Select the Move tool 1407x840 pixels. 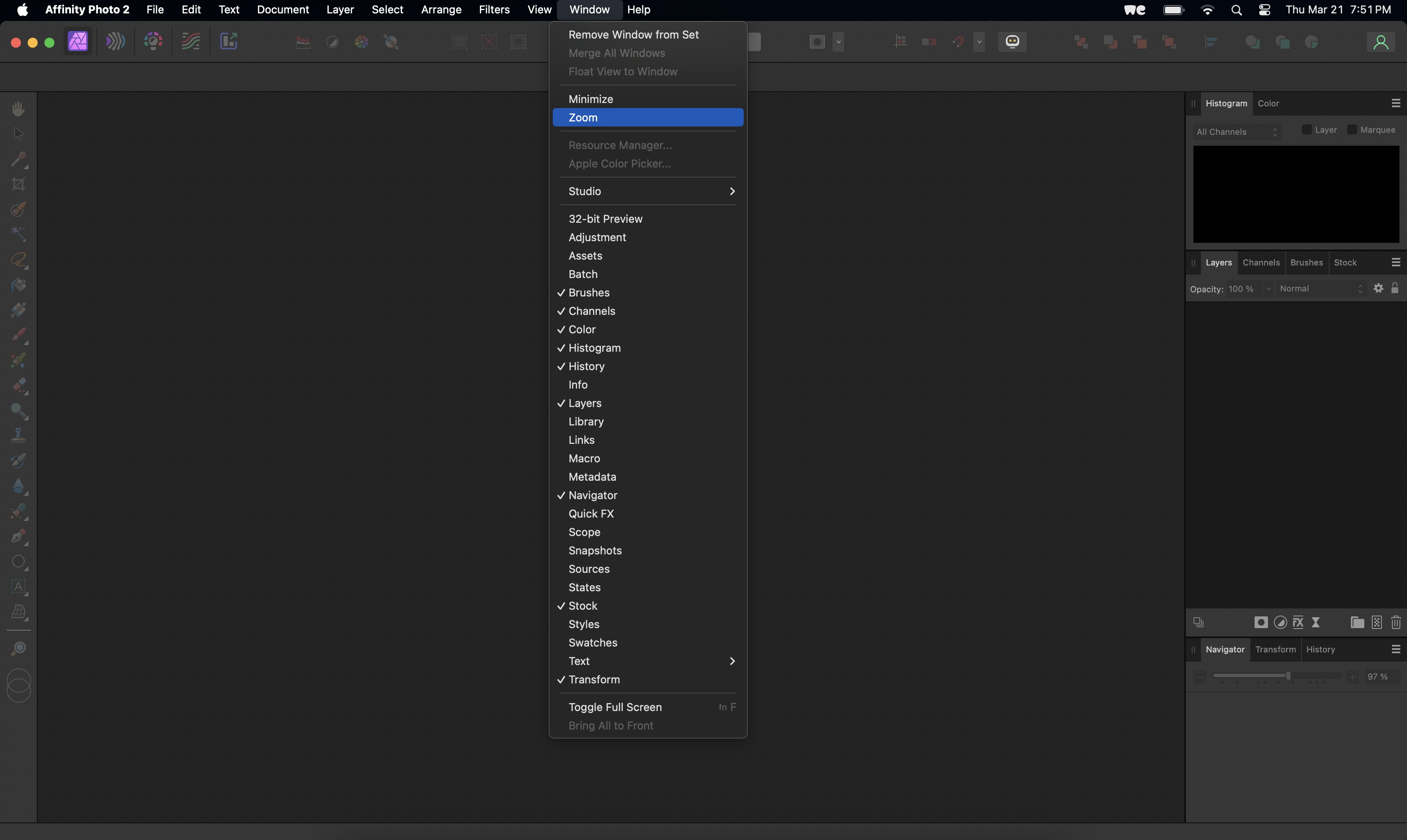tap(19, 134)
